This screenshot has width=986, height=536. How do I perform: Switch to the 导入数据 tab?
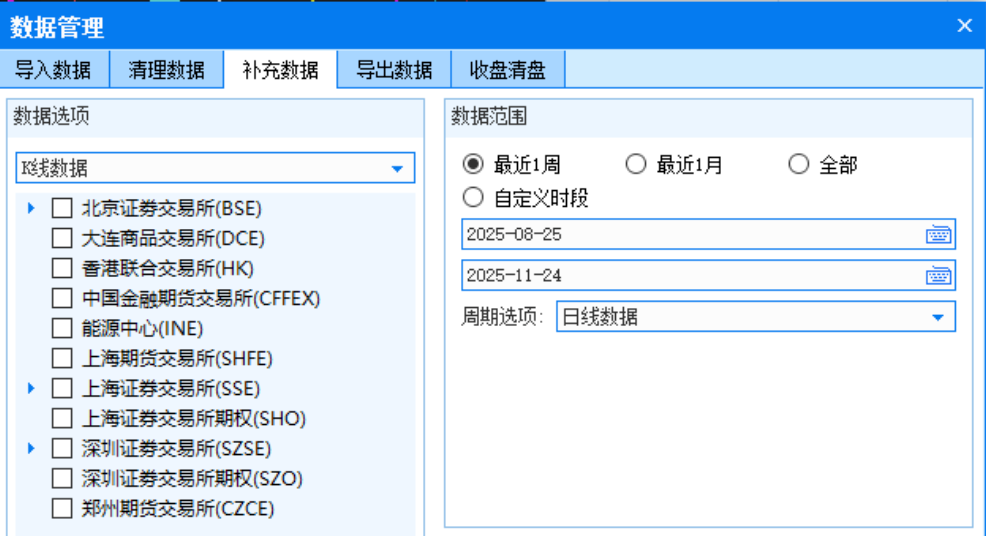53,70
